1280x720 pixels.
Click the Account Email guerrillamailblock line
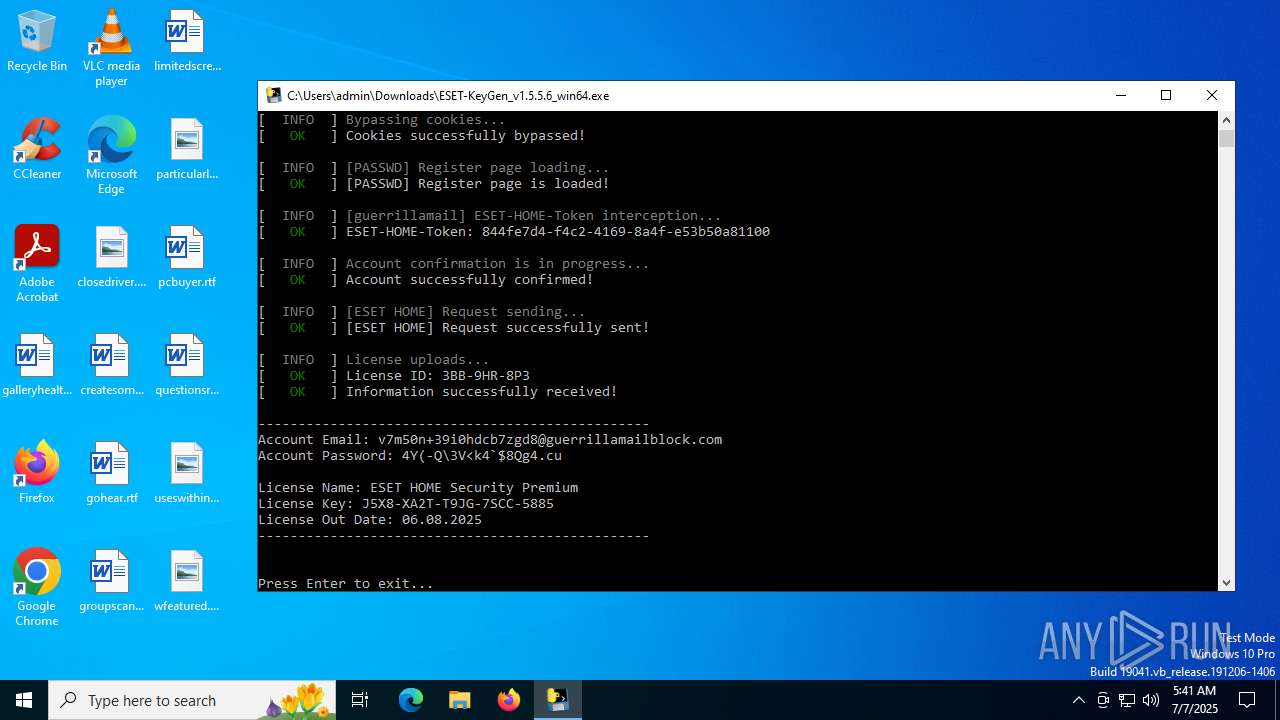click(490, 440)
